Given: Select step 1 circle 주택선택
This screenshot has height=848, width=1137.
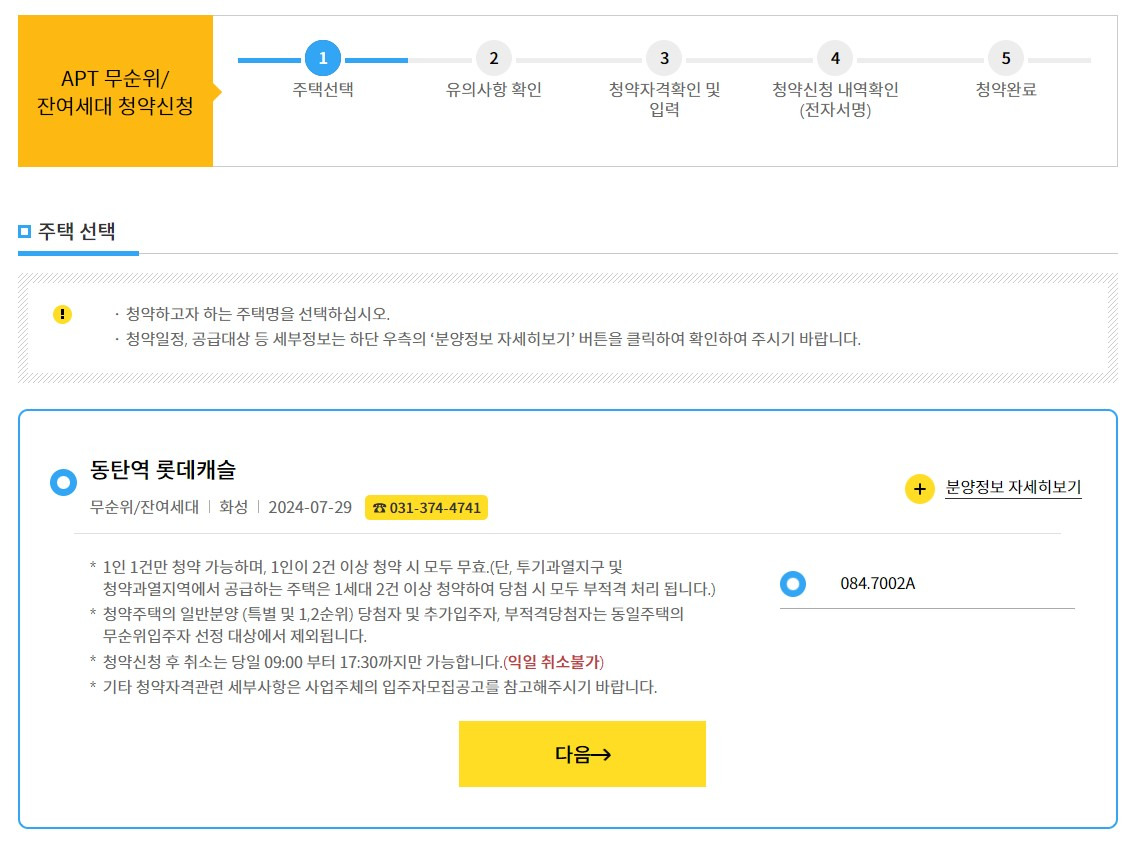Looking at the screenshot, I should click(x=323, y=58).
